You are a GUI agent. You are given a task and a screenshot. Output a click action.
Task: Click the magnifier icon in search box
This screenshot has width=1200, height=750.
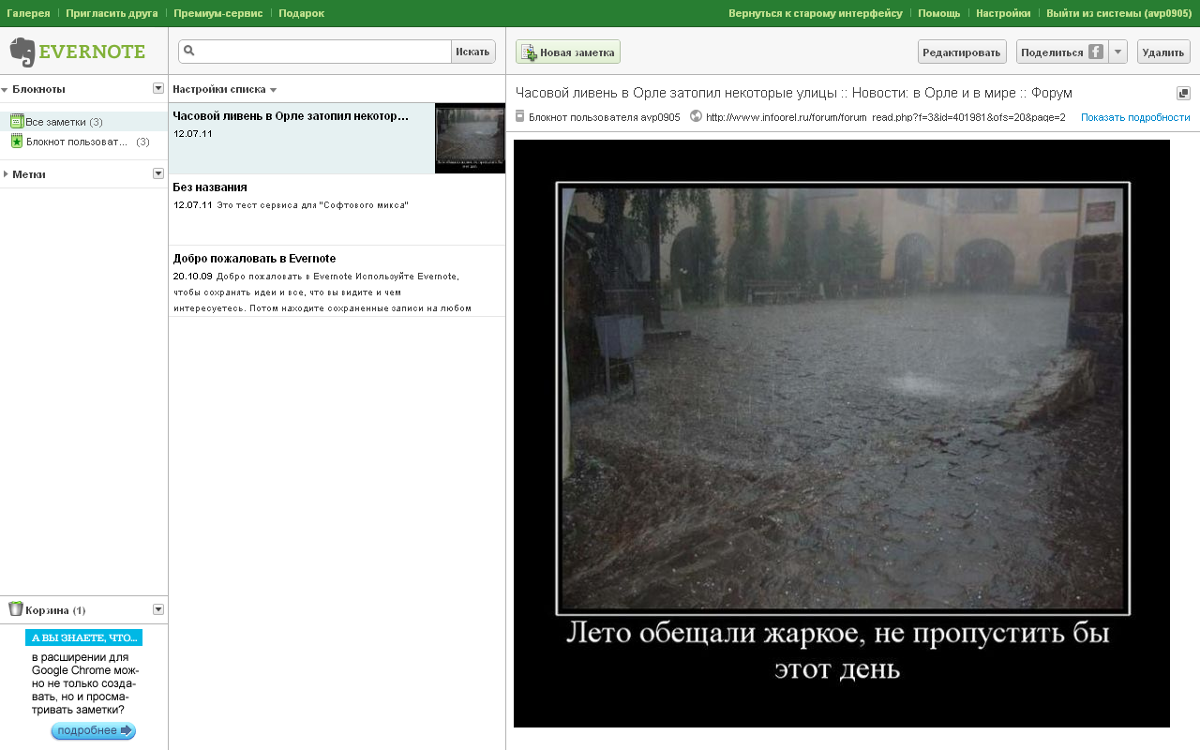(189, 51)
